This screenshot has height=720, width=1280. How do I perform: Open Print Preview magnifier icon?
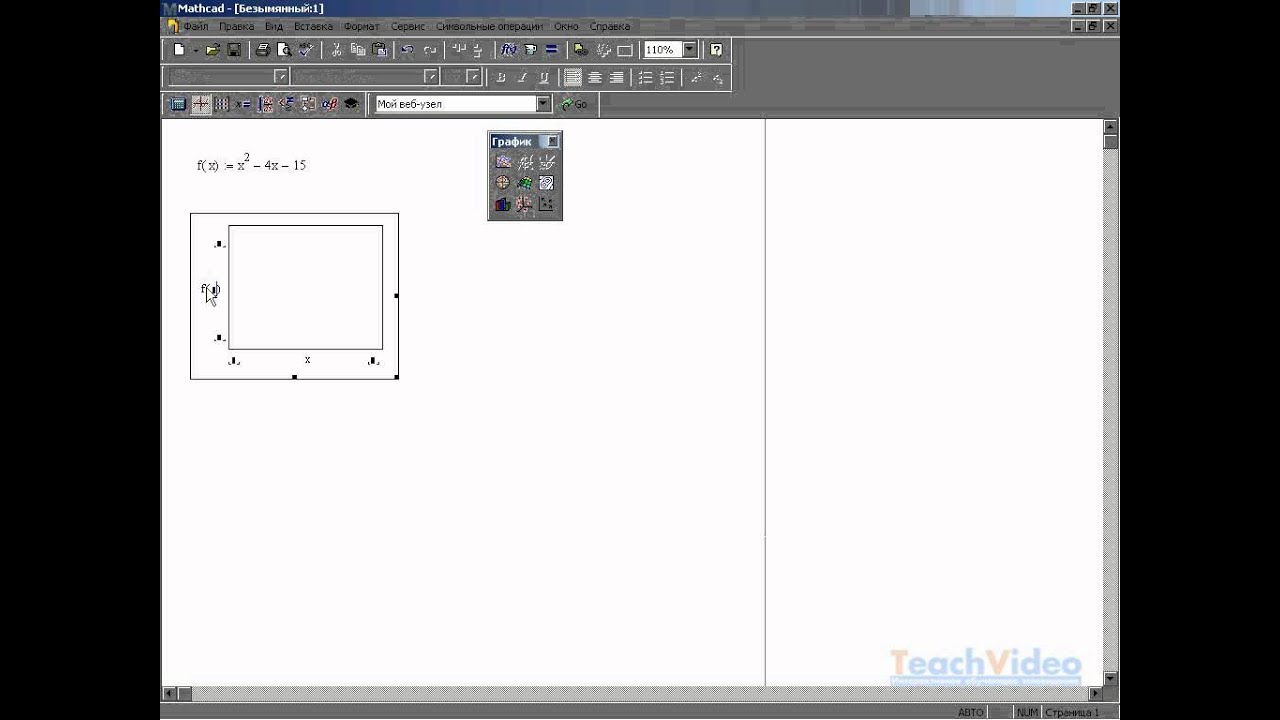pos(283,49)
